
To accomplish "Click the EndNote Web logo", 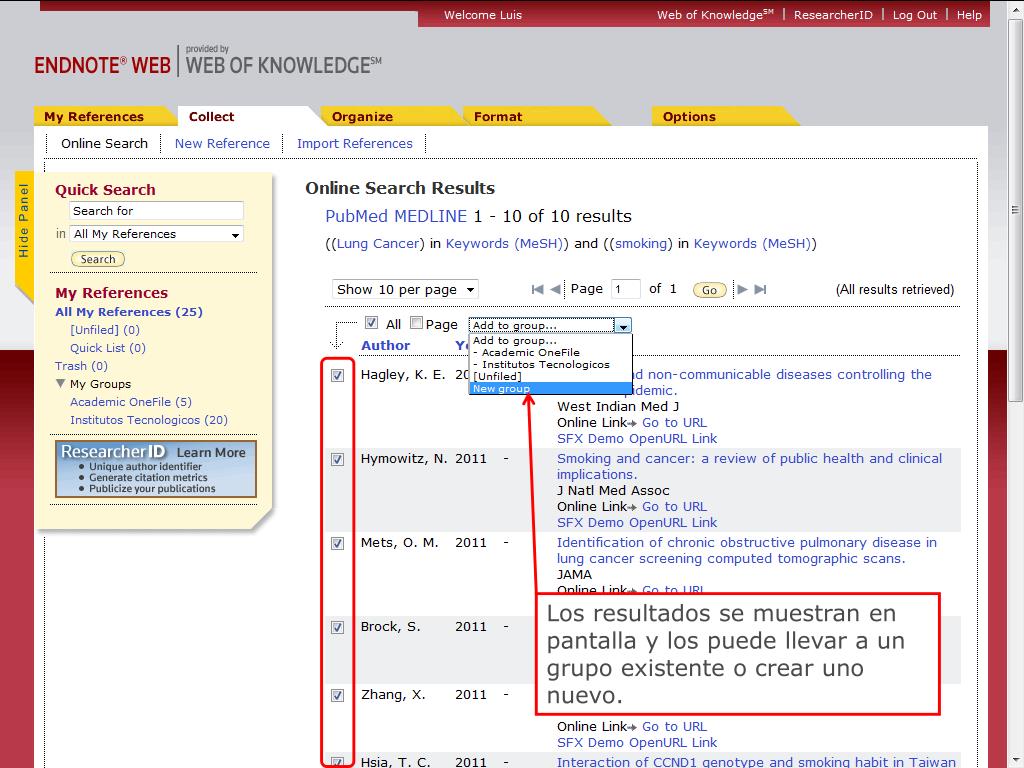I will (103, 65).
